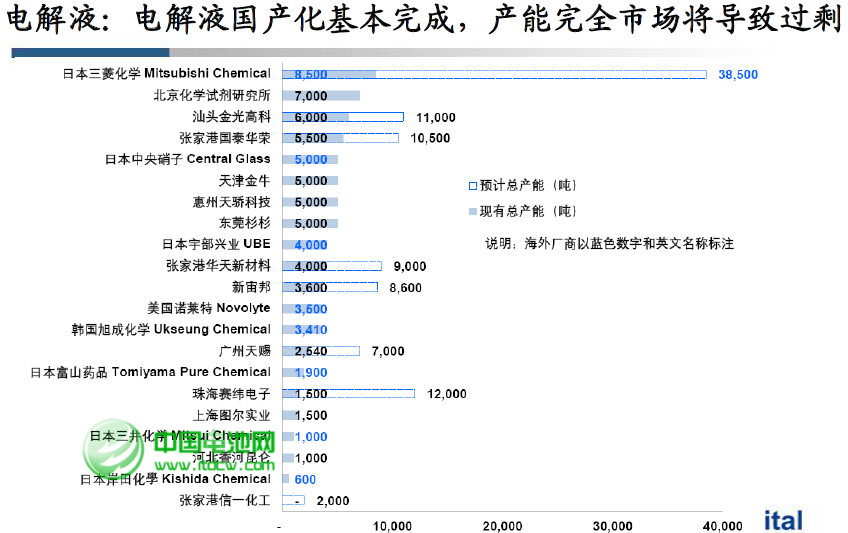The width and height of the screenshot is (848, 533).
Task: Click the 20,000 x-axis tick label
Action: 502,526
